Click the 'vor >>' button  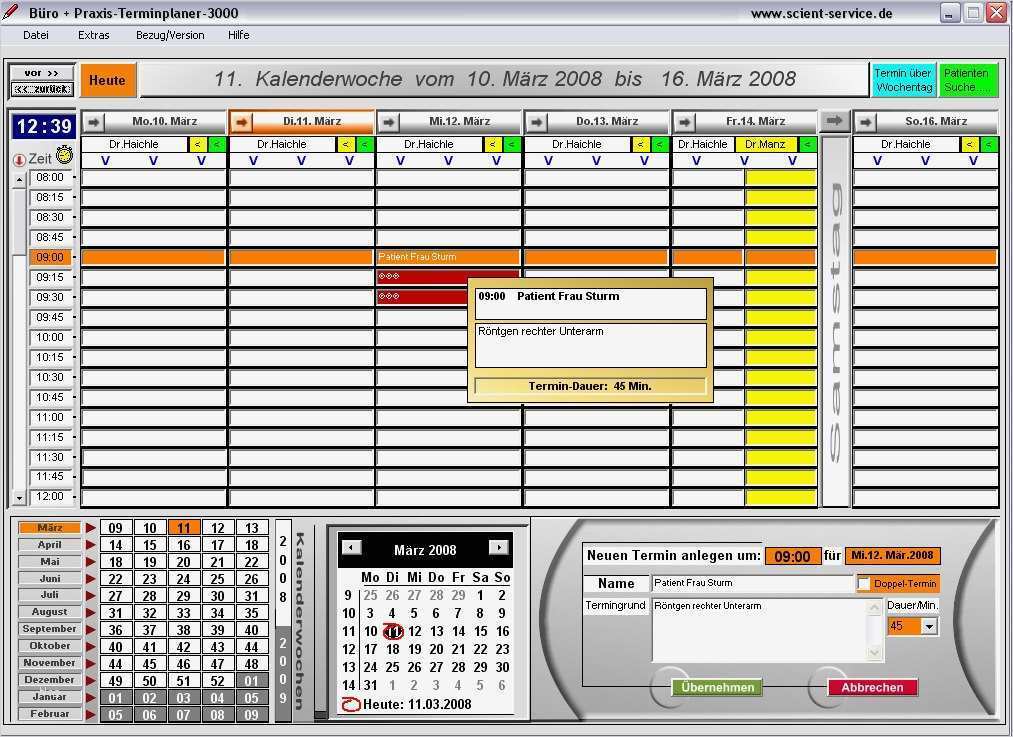tap(42, 73)
